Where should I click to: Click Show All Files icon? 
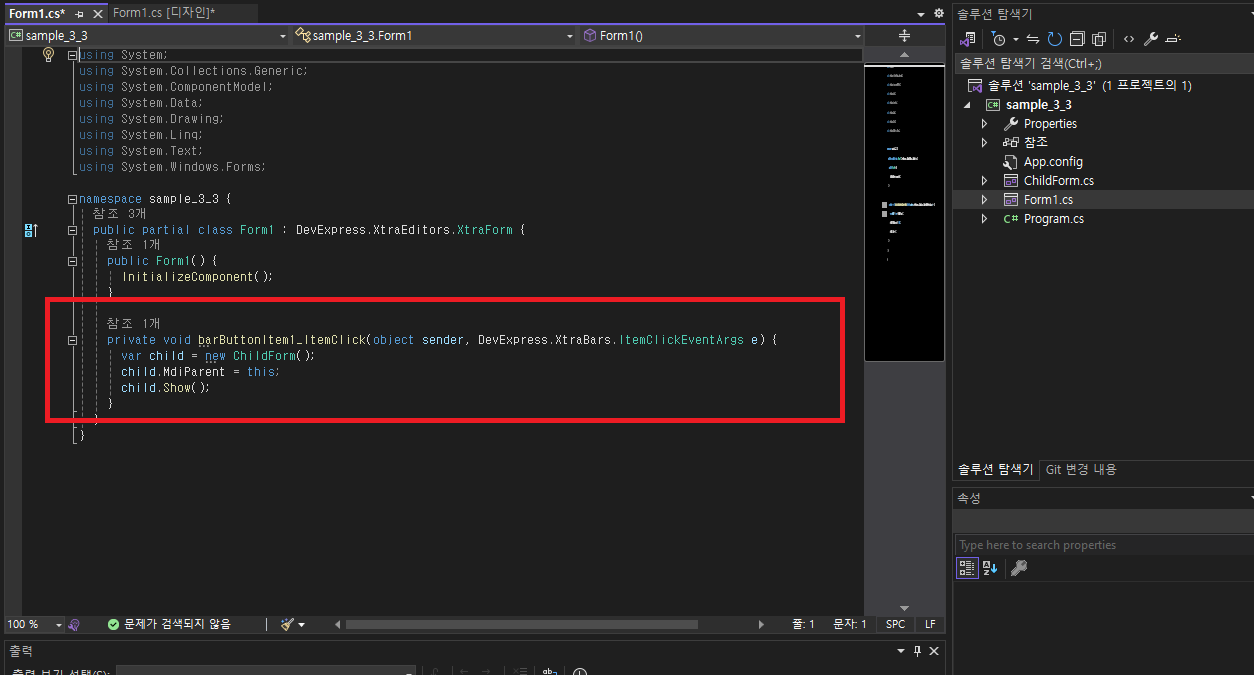(1099, 39)
